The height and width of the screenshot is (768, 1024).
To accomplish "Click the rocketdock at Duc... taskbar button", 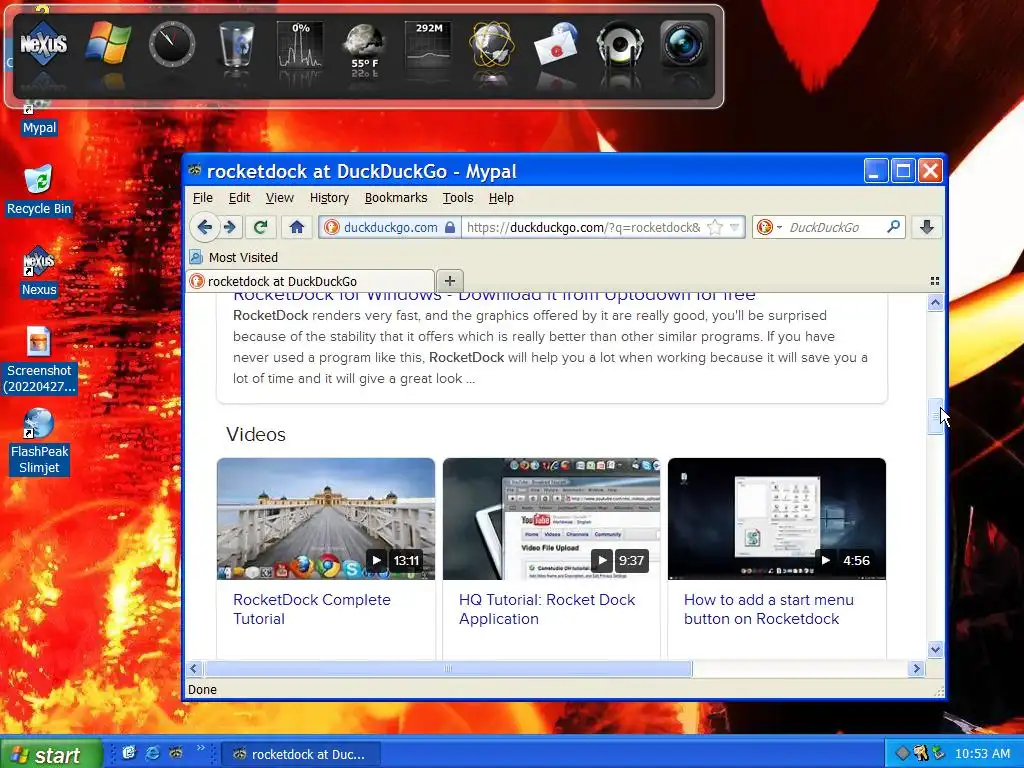I will tap(300, 754).
